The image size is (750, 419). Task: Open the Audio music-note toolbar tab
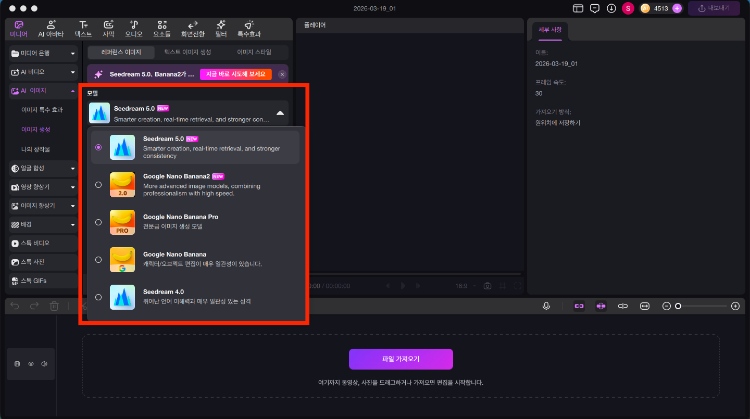point(133,29)
